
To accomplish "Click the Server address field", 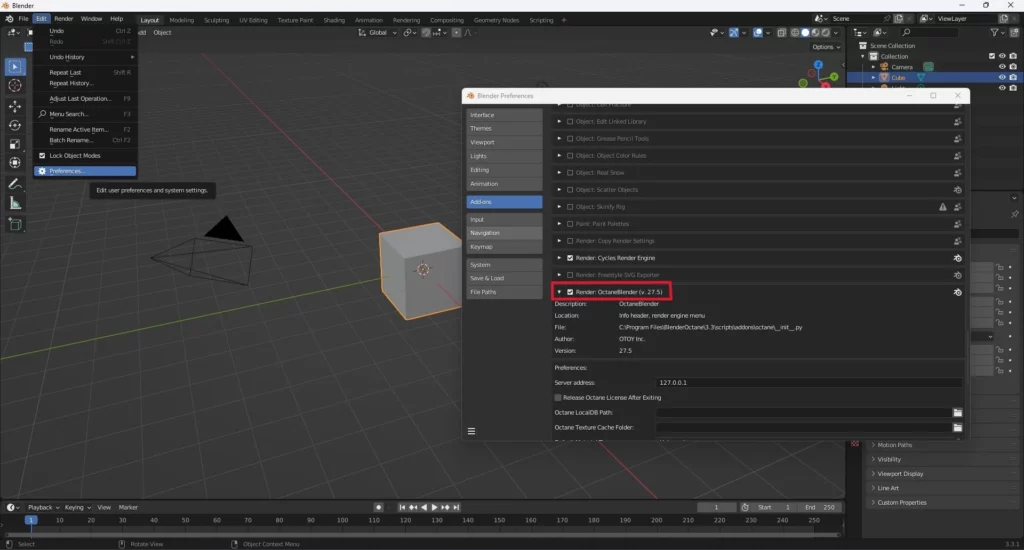I will point(809,383).
